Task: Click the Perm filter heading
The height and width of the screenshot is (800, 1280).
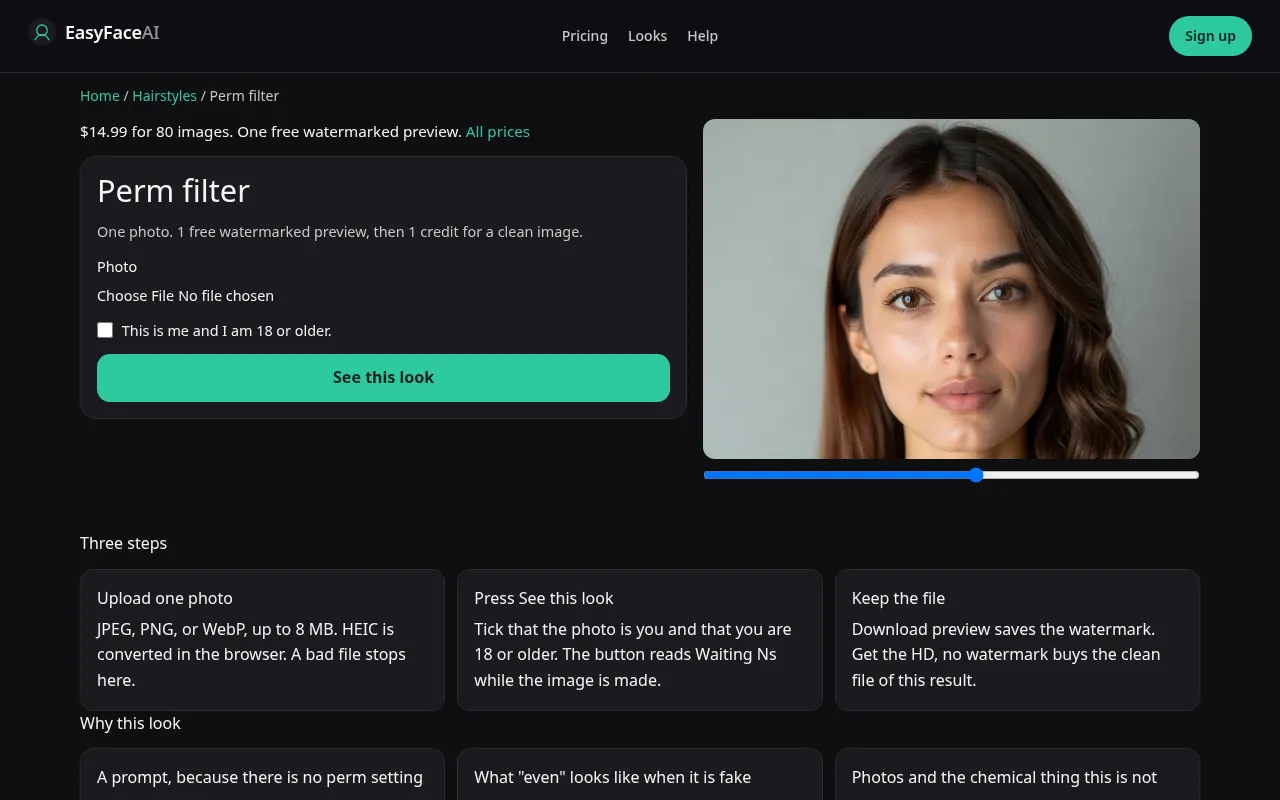Action: point(173,191)
